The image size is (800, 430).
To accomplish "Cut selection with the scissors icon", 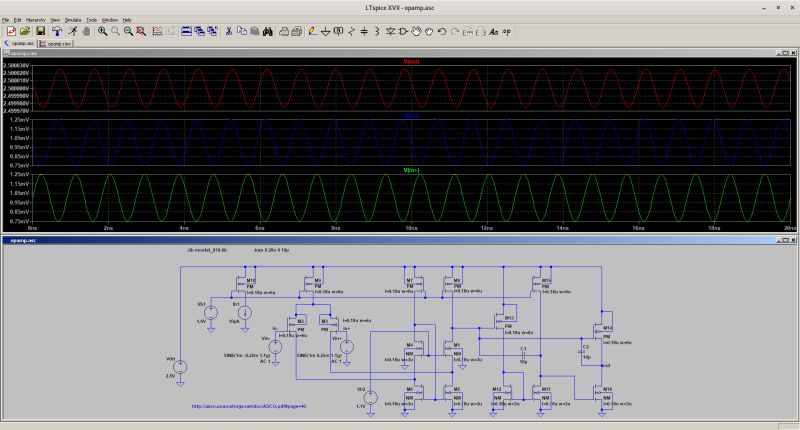I will click(229, 32).
